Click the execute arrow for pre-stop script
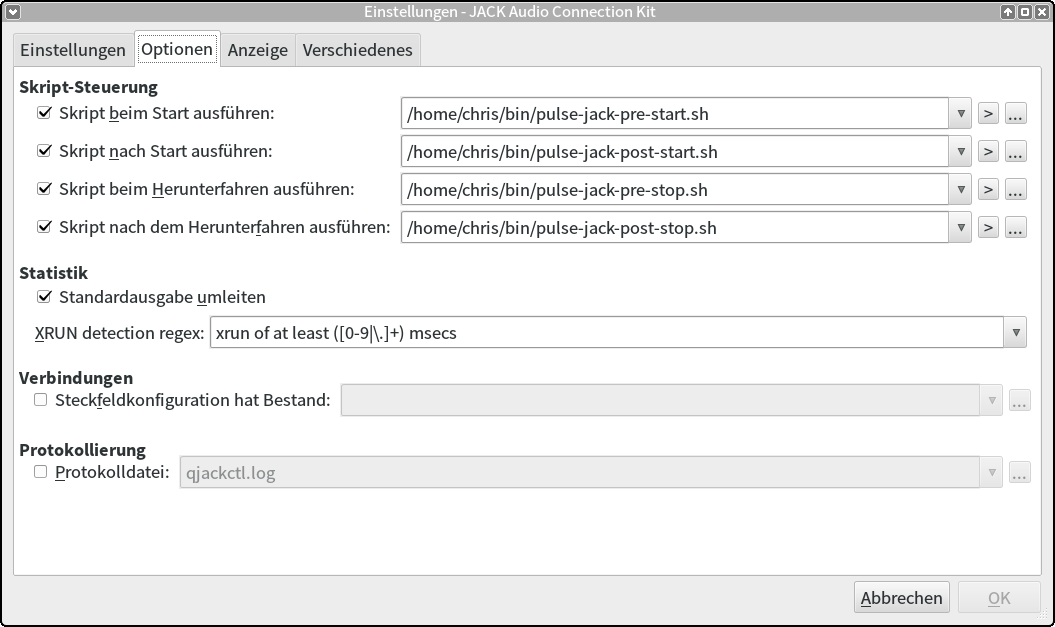This screenshot has width=1055, height=627. (x=988, y=190)
